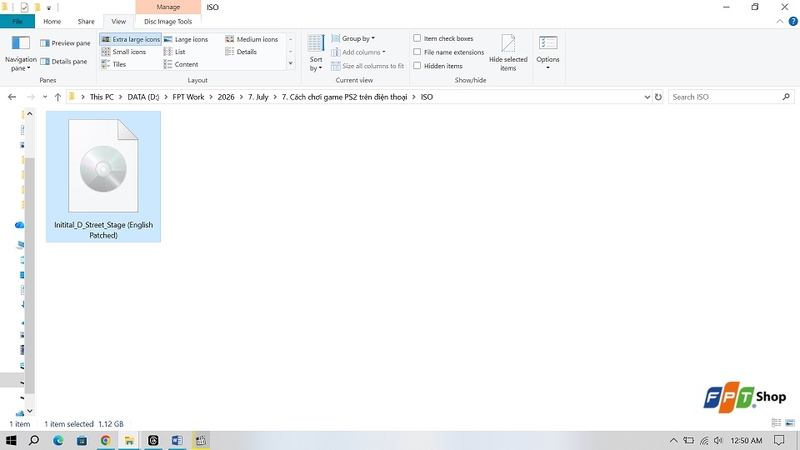Screen dimensions: 800x450
Task: Select Initial_D_Street_Stage ISO file
Action: pos(104,177)
